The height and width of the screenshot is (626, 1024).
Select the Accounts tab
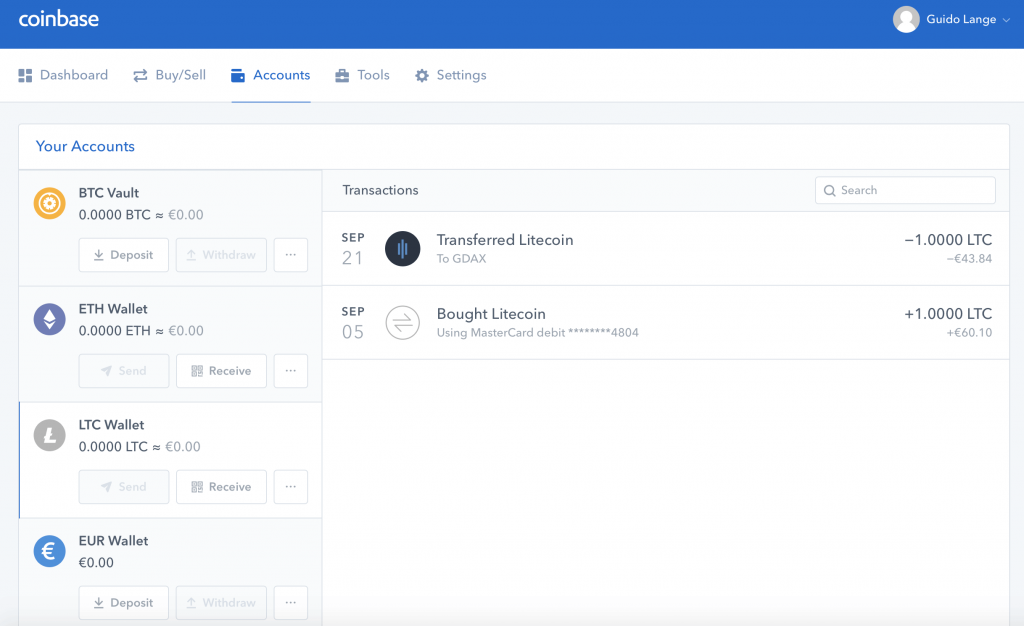click(270, 75)
